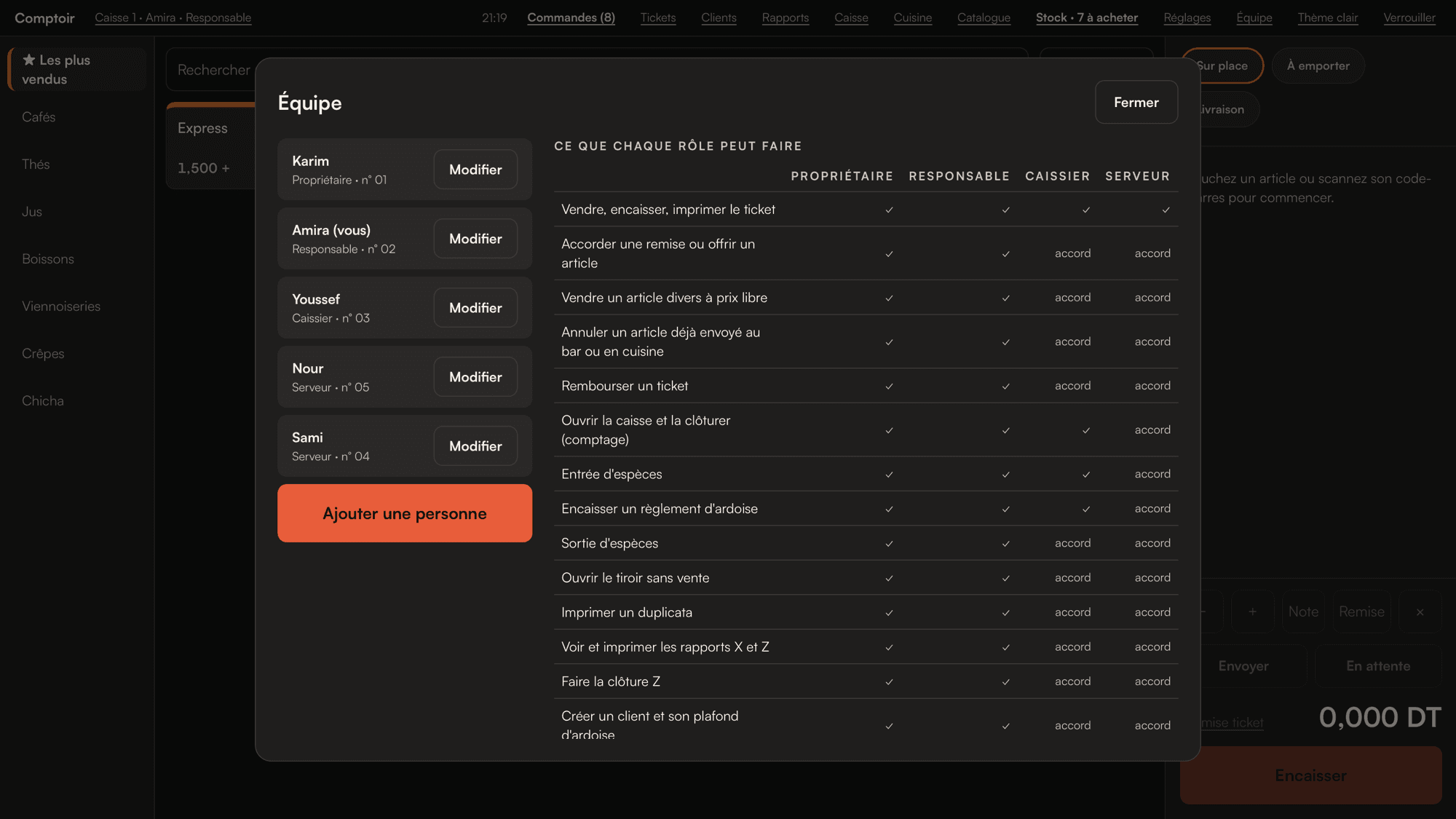The width and height of the screenshot is (1456, 819).
Task: Open the Tickets menu item
Action: [x=658, y=17]
